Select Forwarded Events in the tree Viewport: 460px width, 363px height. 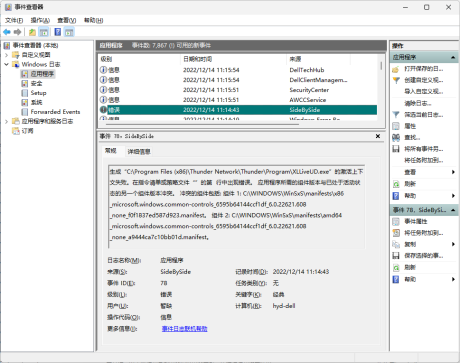55,112
